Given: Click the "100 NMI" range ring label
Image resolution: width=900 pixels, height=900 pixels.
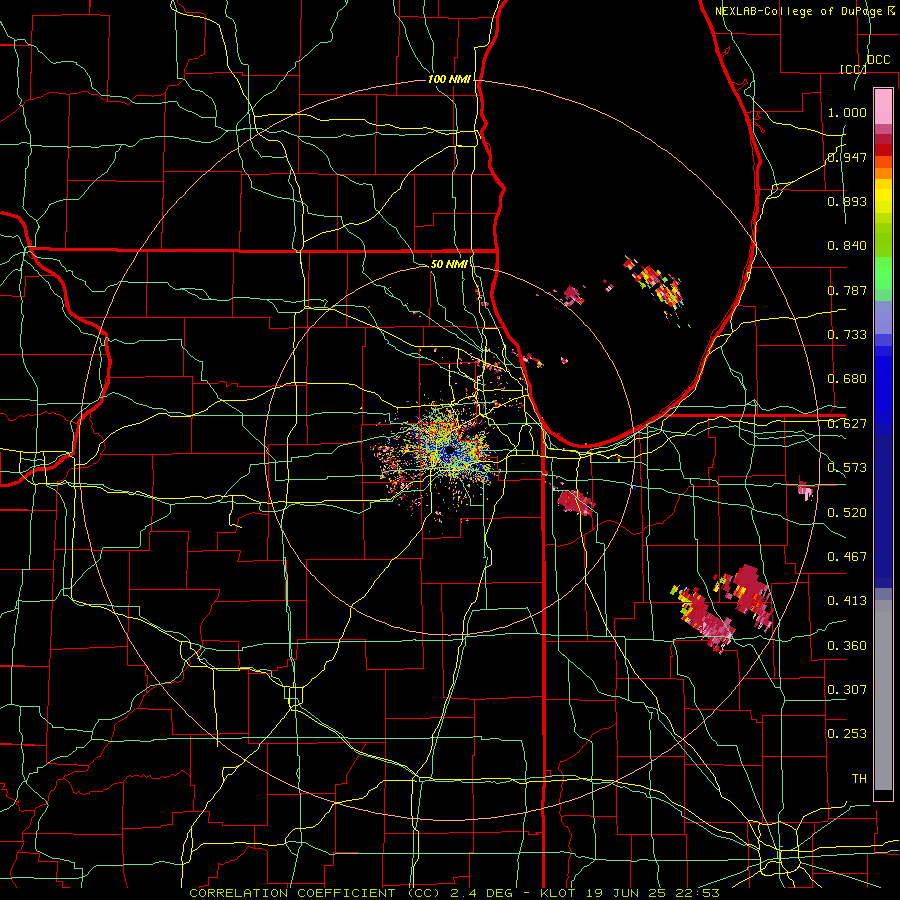Looking at the screenshot, I should coord(449,79).
